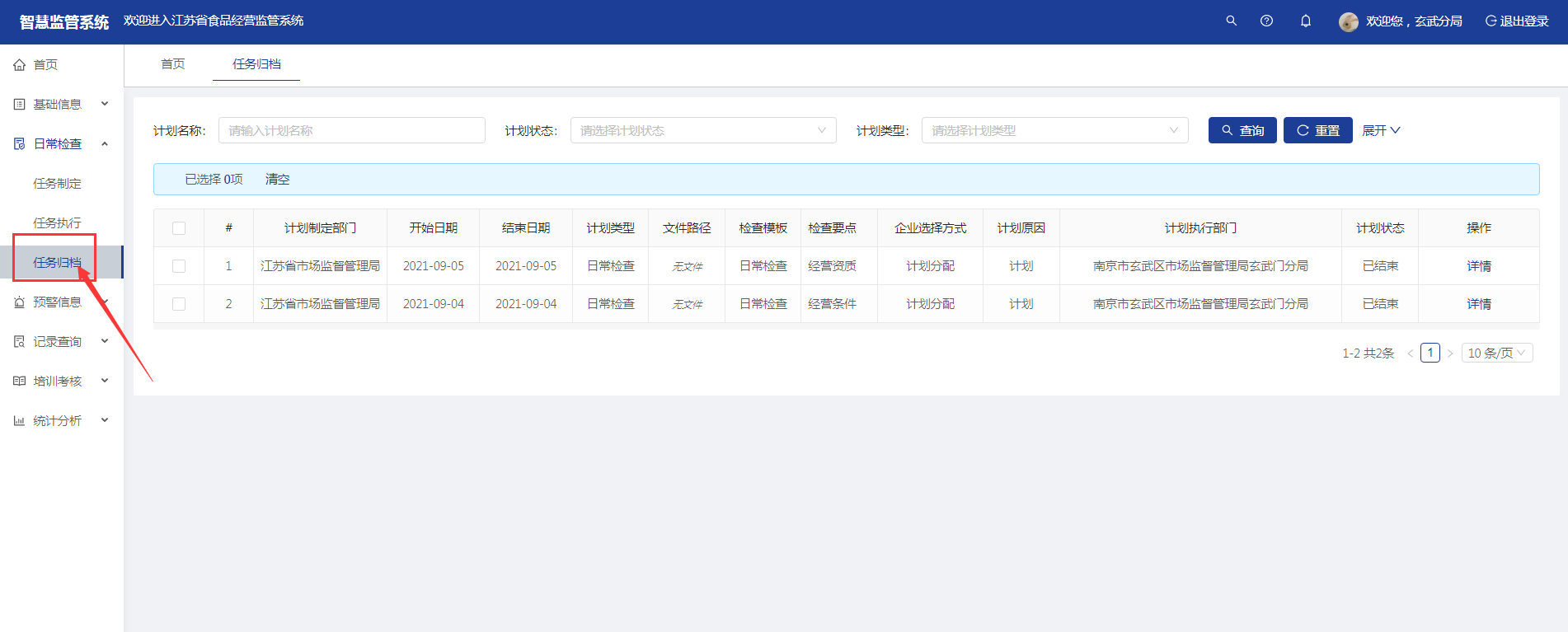Click the 重置 reset button

1317,130
